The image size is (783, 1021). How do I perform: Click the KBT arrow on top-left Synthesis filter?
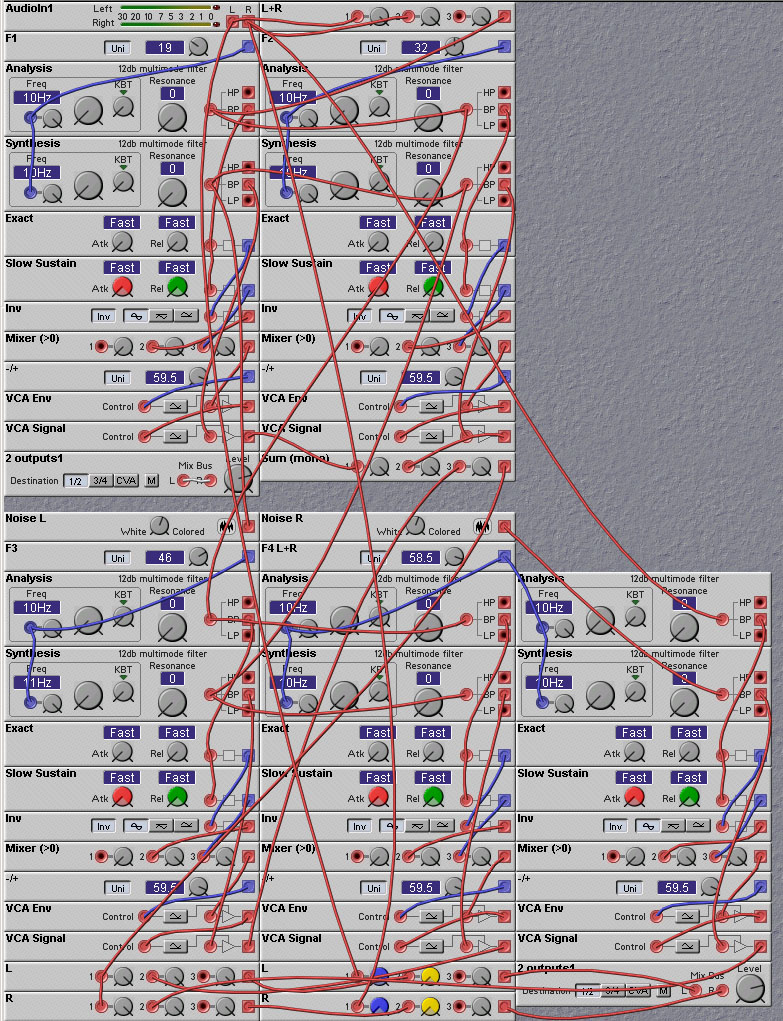tap(124, 168)
